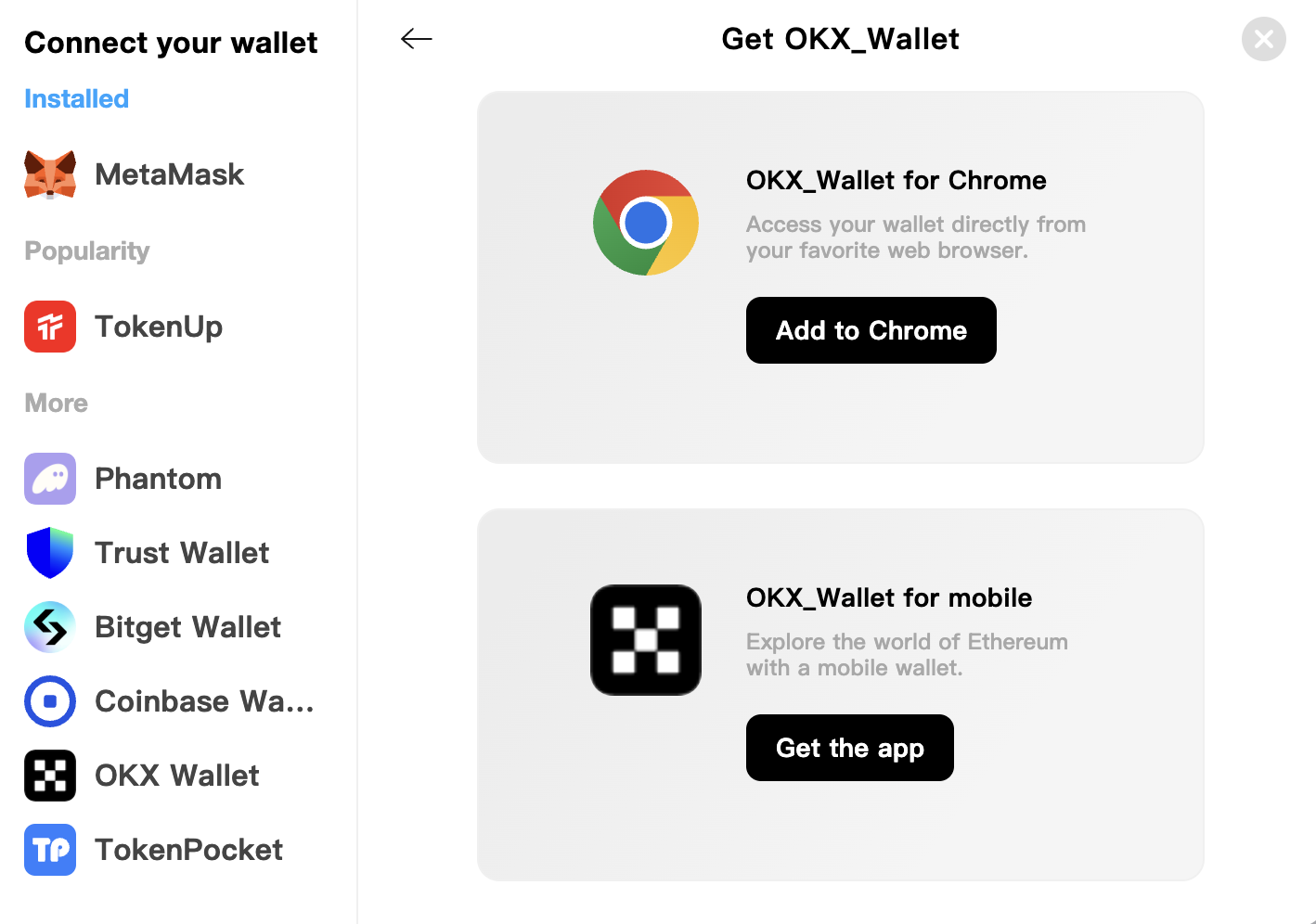The width and height of the screenshot is (1316, 924).
Task: Close the wallet dialog with X
Action: (x=1264, y=39)
